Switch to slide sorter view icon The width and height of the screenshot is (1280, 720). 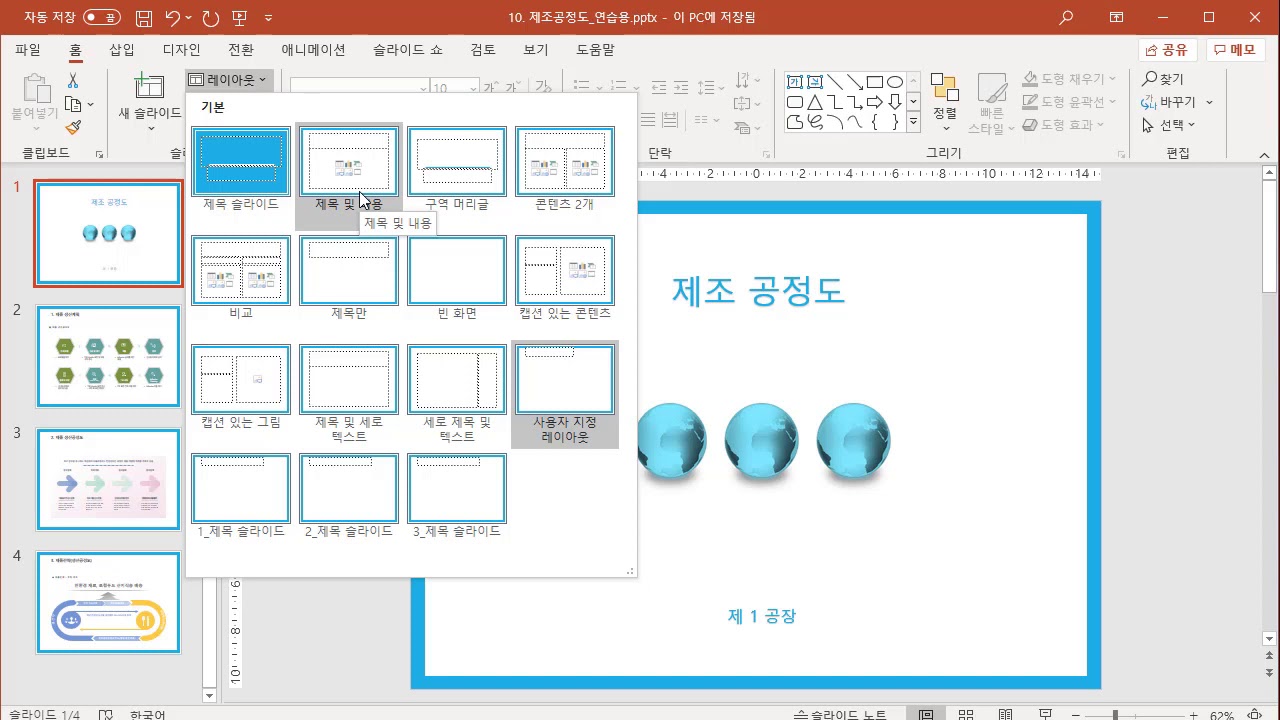coord(966,714)
